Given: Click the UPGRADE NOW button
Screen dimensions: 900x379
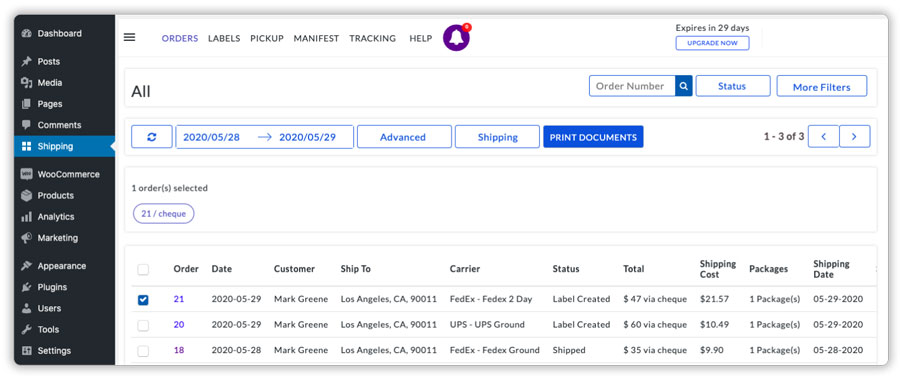Looking at the screenshot, I should point(712,43).
